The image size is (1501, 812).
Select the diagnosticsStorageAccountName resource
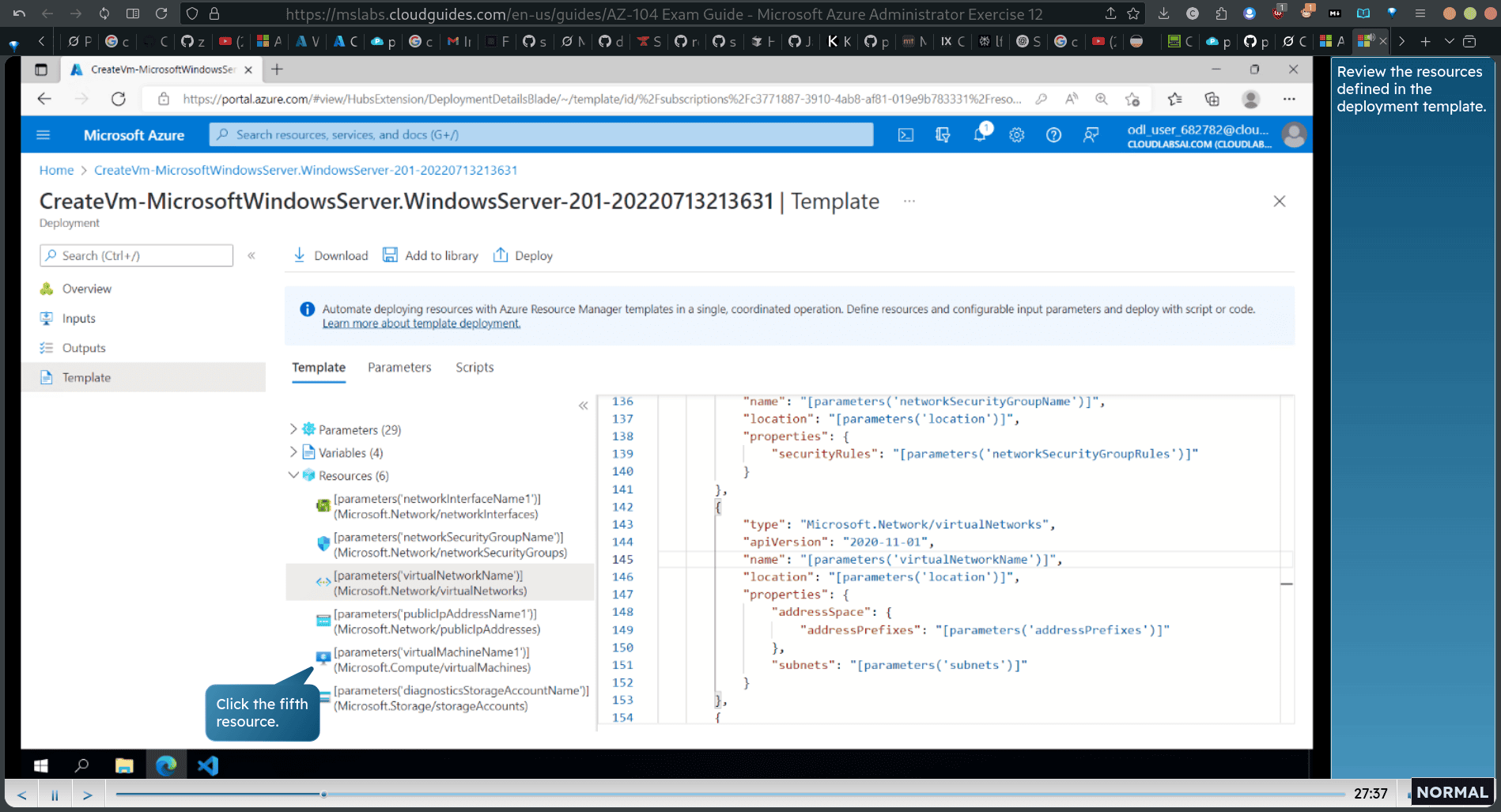(461, 698)
